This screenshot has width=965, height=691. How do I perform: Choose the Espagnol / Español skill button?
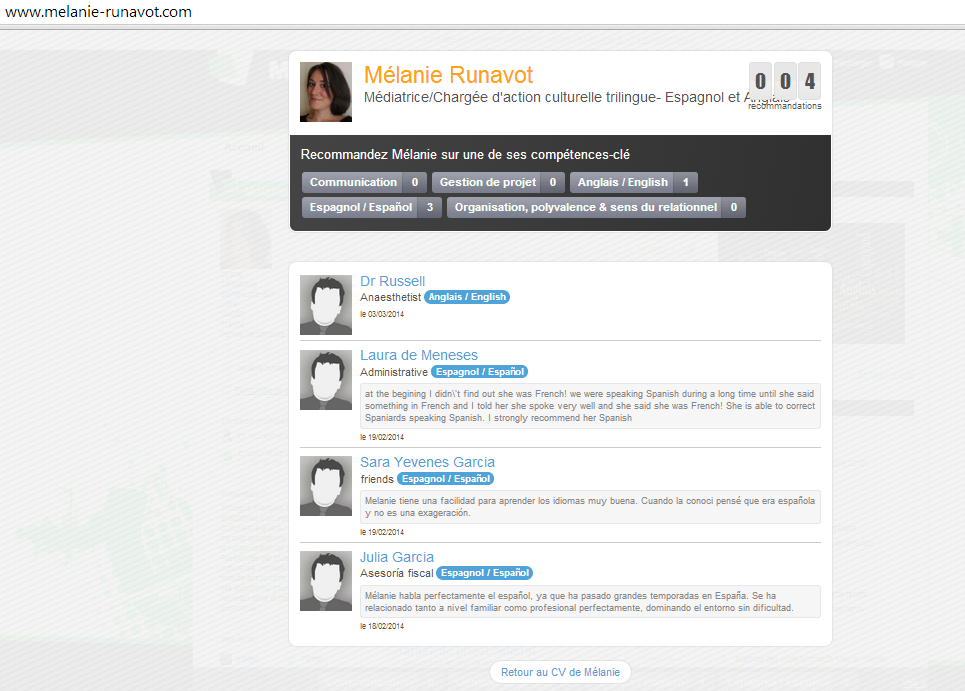[371, 207]
